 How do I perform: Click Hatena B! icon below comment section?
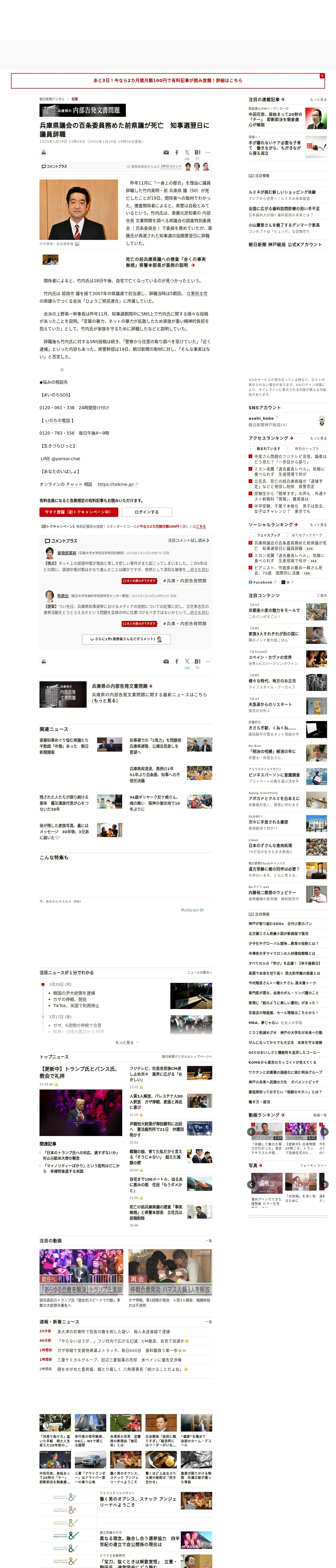pyautogui.click(x=198, y=661)
